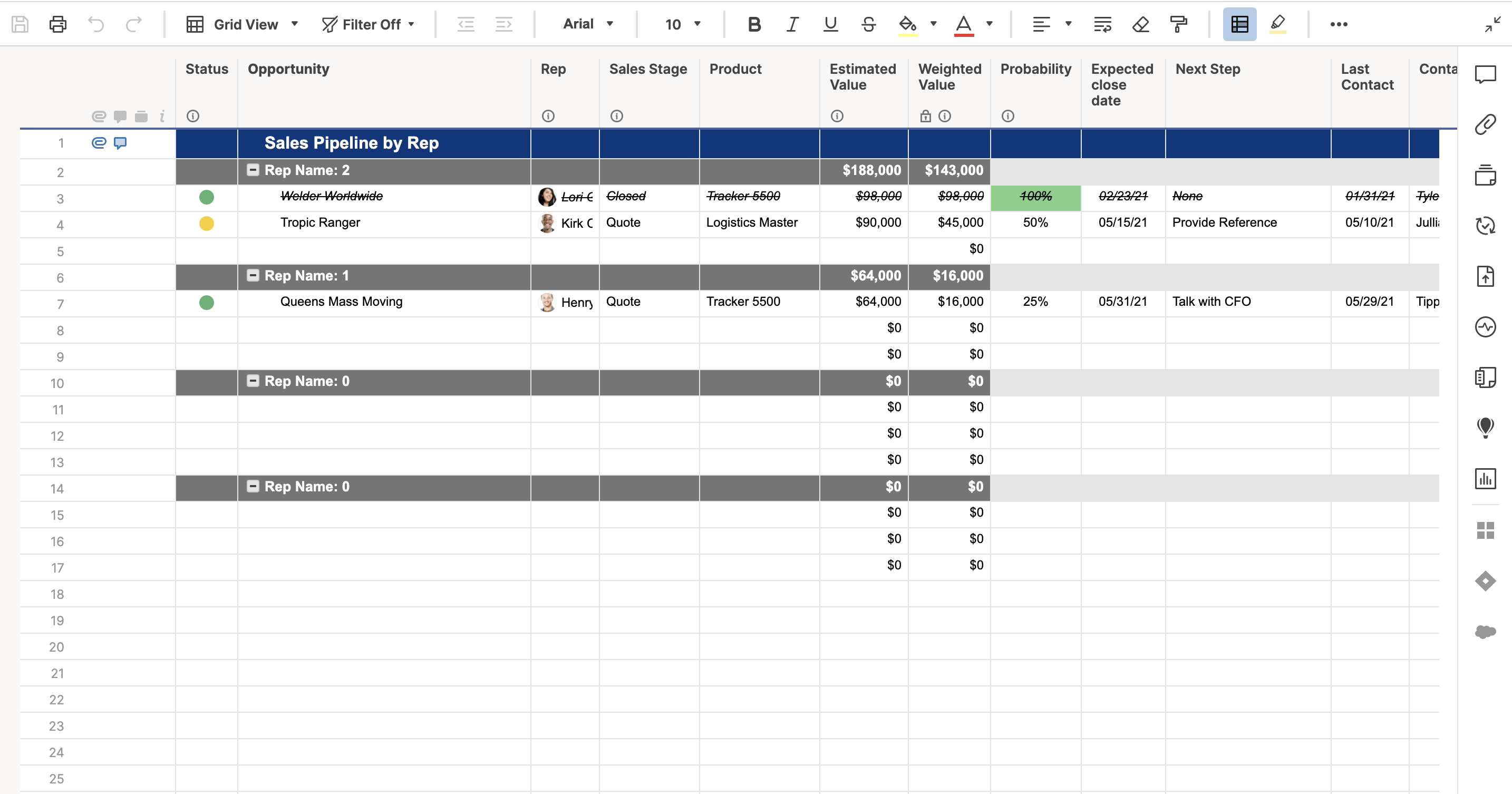
Task: Click the Undo button
Action: (x=95, y=24)
